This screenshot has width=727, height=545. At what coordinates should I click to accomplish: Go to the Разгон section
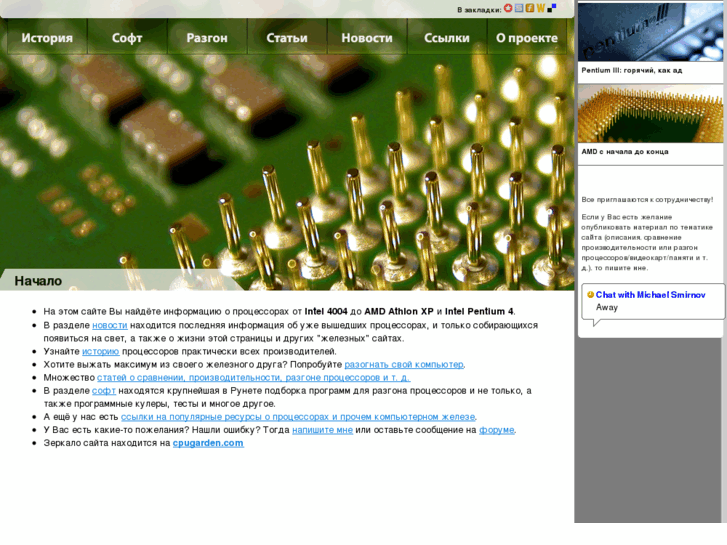coord(207,38)
